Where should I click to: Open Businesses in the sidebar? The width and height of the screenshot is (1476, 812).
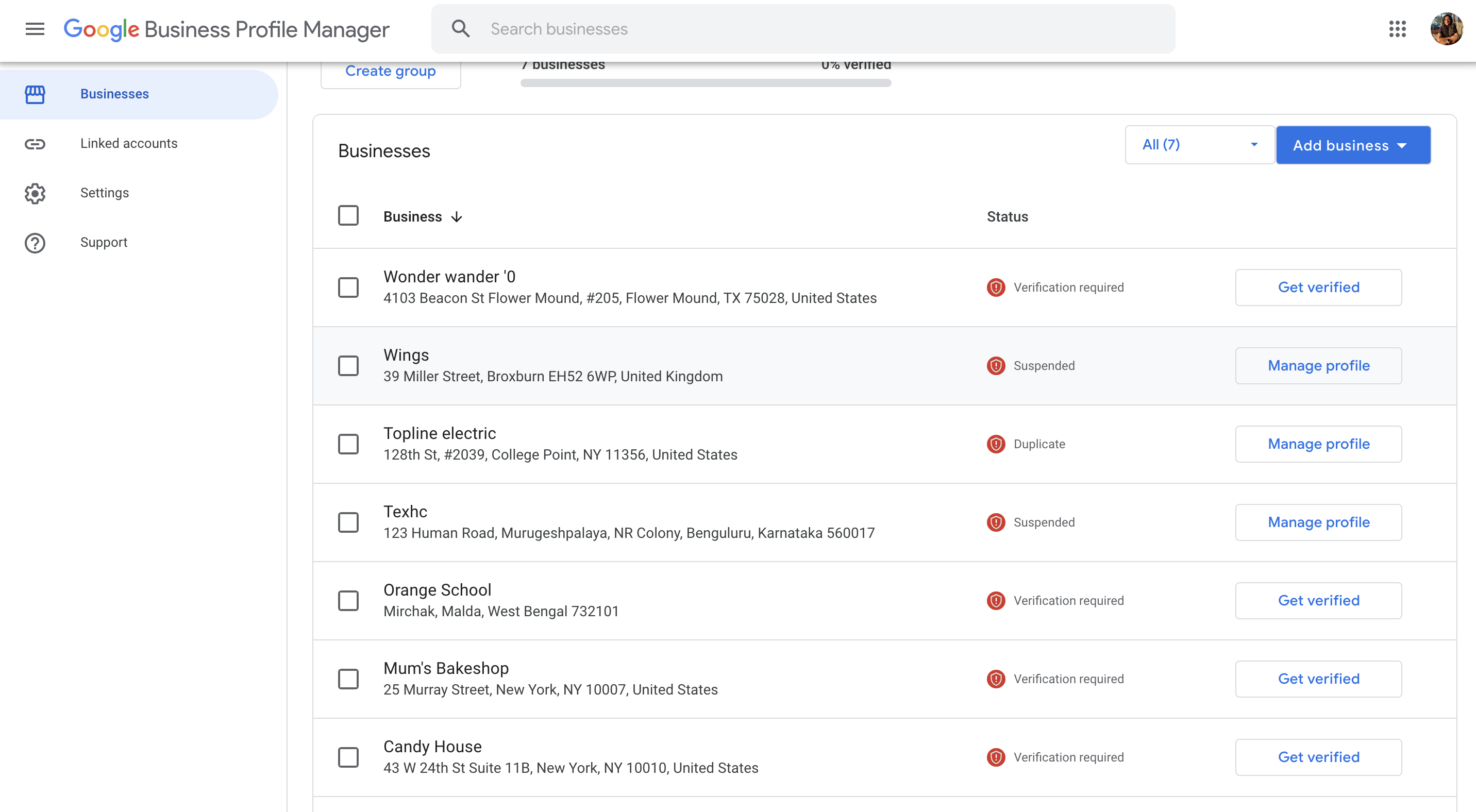(x=139, y=94)
